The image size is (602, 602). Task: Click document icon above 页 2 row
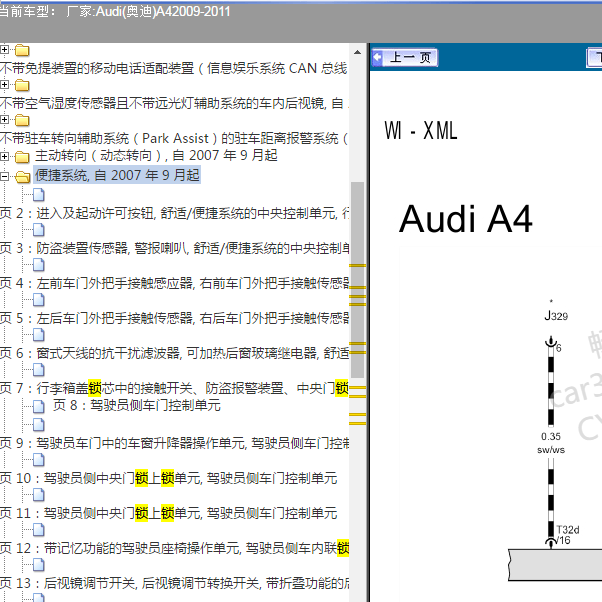tap(39, 195)
